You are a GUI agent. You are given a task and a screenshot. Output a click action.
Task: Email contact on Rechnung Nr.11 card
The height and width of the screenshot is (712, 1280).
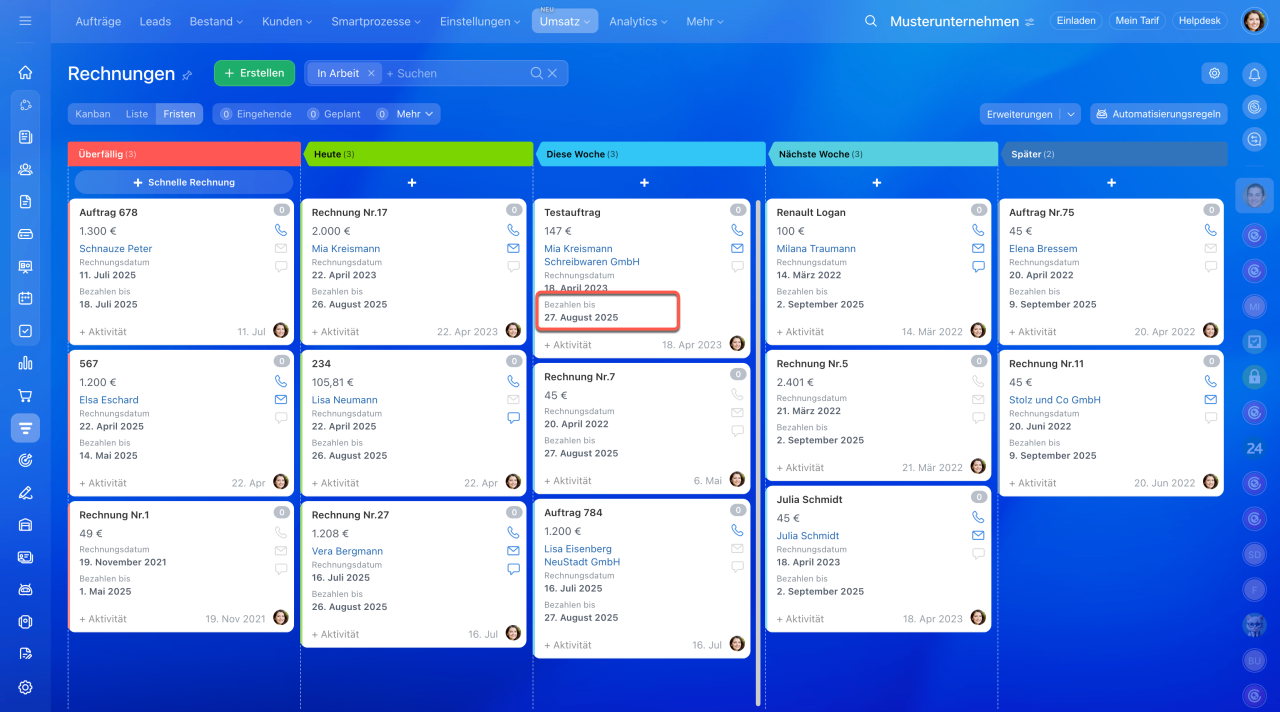click(1211, 399)
